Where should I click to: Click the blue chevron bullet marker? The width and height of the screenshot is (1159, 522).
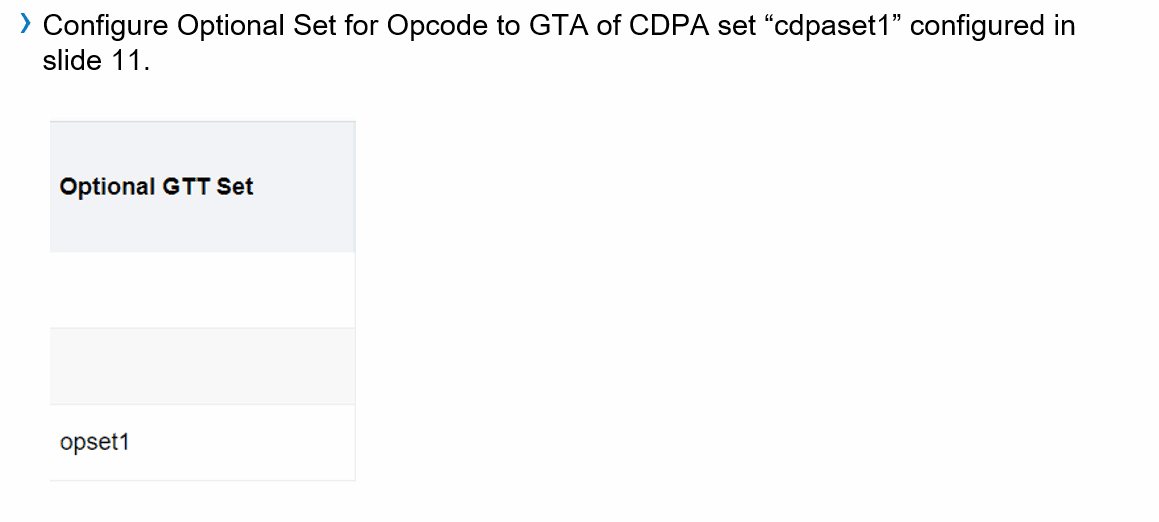26,25
